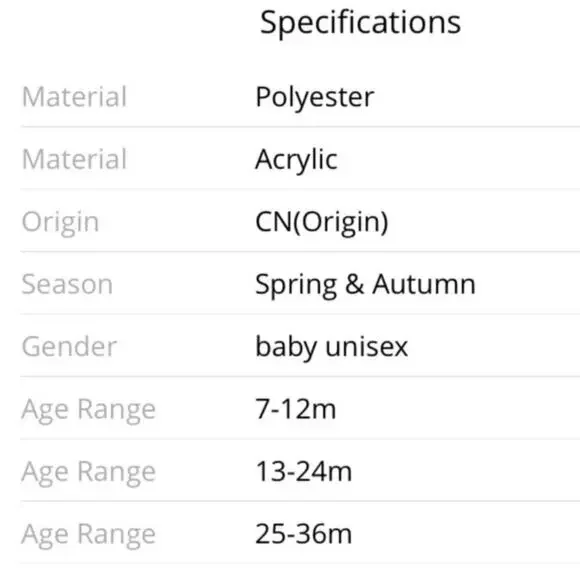This screenshot has width=580, height=580.
Task: Click the Gender label
Action: (x=70, y=347)
